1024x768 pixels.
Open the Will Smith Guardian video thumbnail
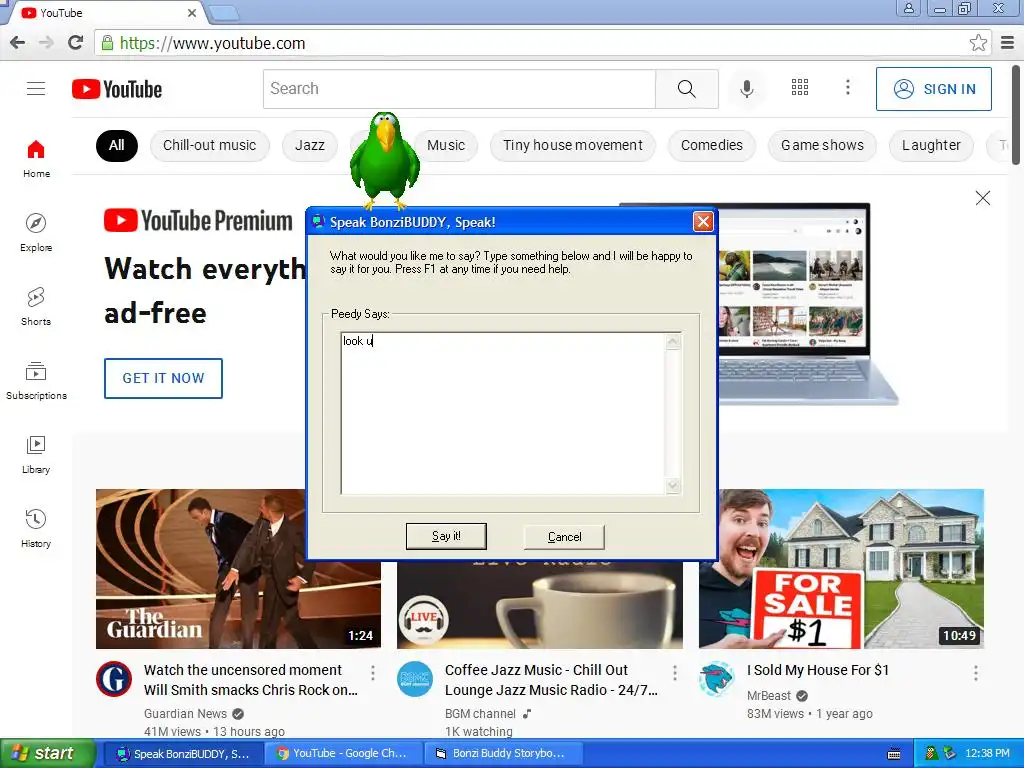(238, 569)
